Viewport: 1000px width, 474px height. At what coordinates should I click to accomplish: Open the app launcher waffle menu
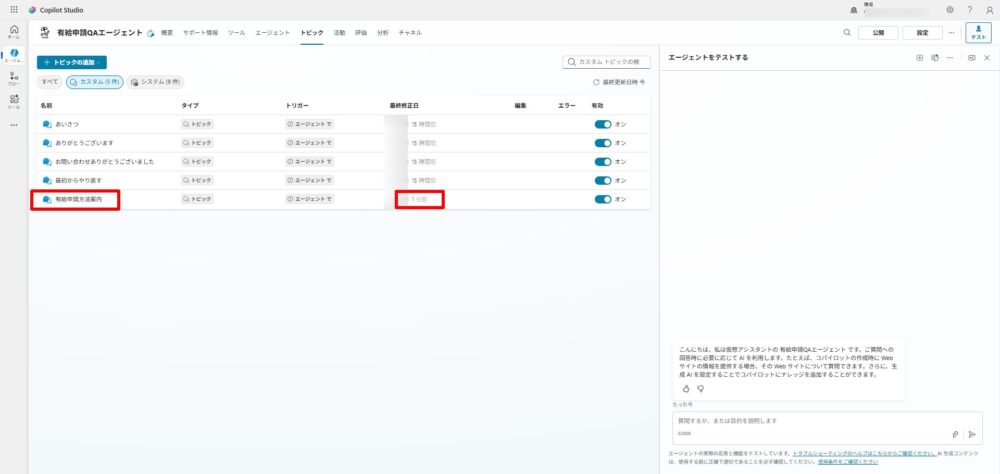pyautogui.click(x=13, y=9)
